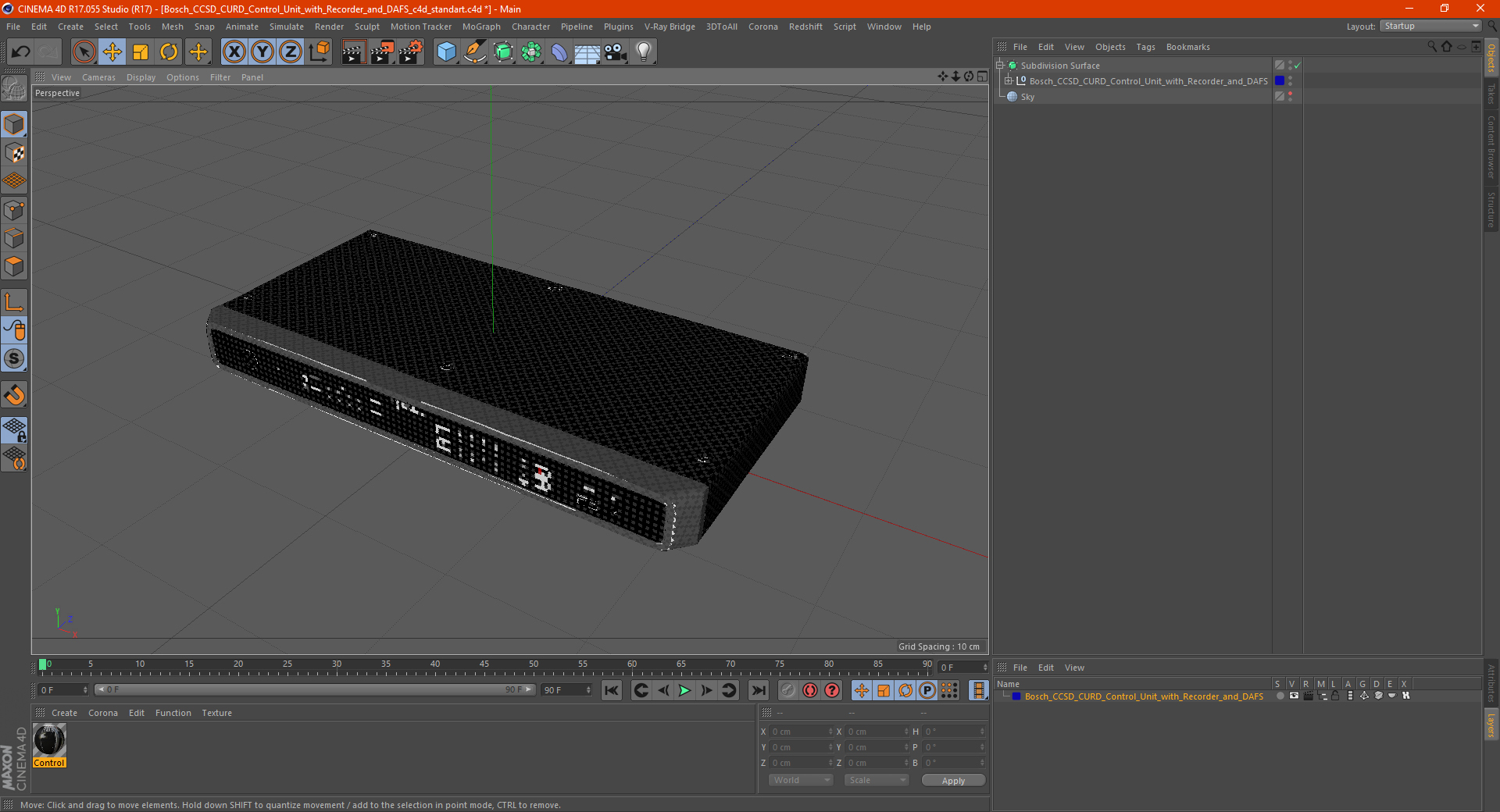
Task: Go to end of animation
Action: coord(759,690)
